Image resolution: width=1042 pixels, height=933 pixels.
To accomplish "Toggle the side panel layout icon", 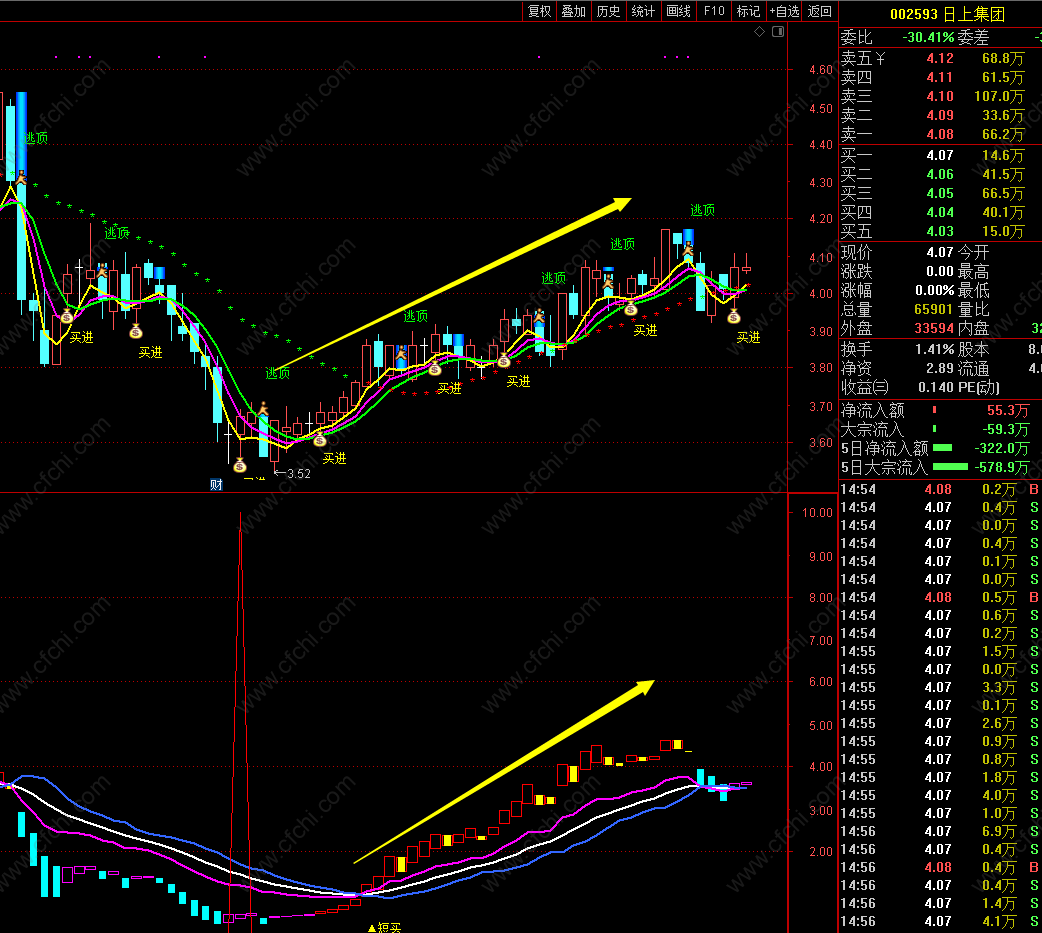I will [778, 32].
